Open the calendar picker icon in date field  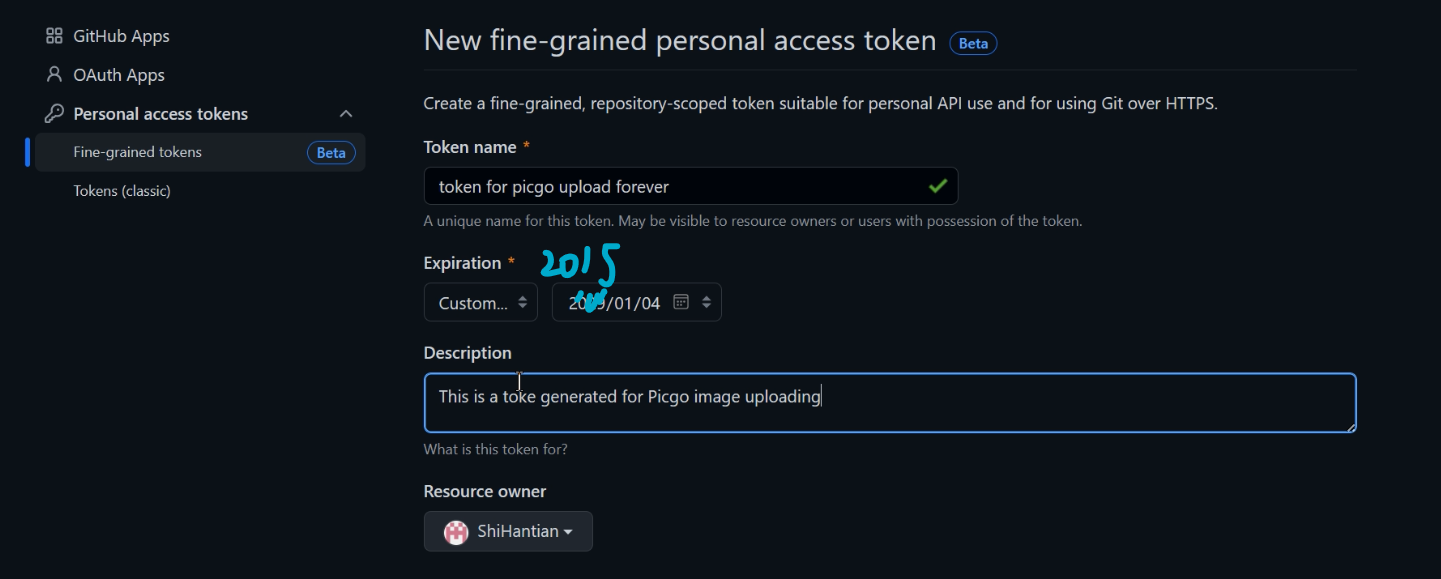681,302
